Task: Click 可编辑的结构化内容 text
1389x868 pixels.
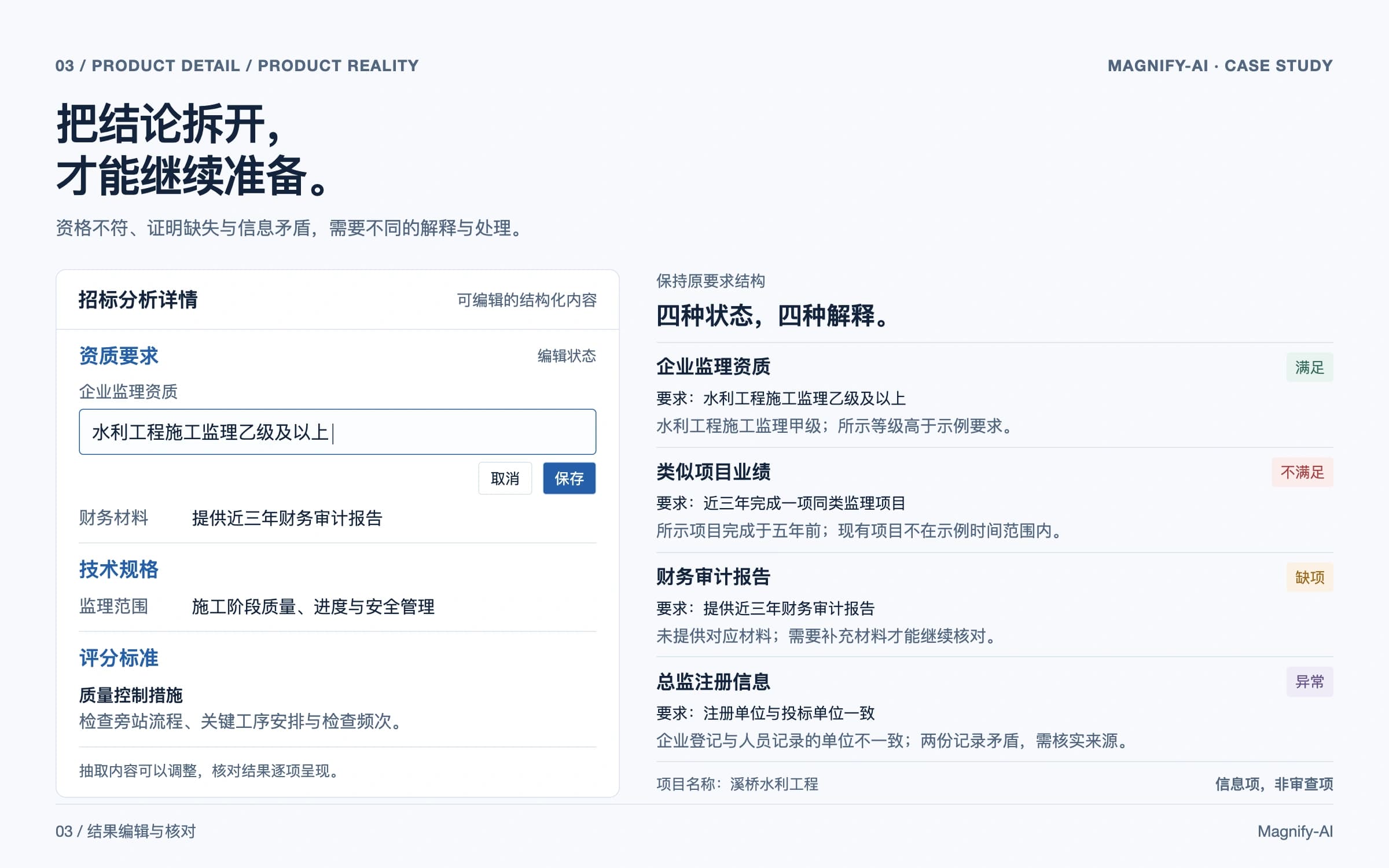Action: click(527, 300)
